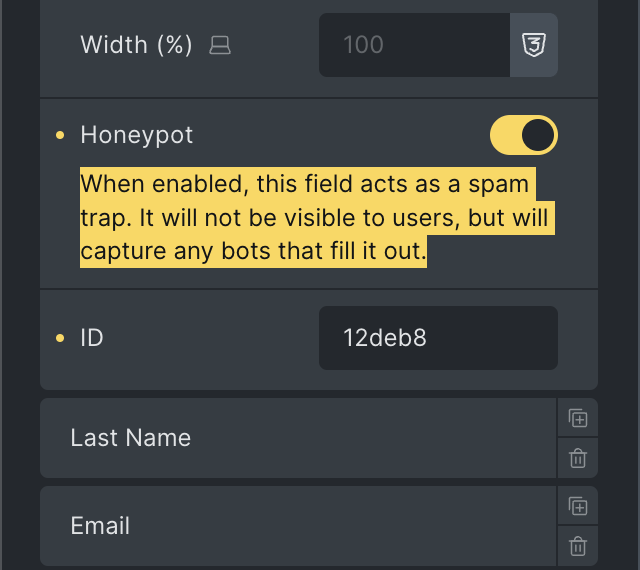
Task: Disable the Honeypot toggle switch
Action: point(523,135)
